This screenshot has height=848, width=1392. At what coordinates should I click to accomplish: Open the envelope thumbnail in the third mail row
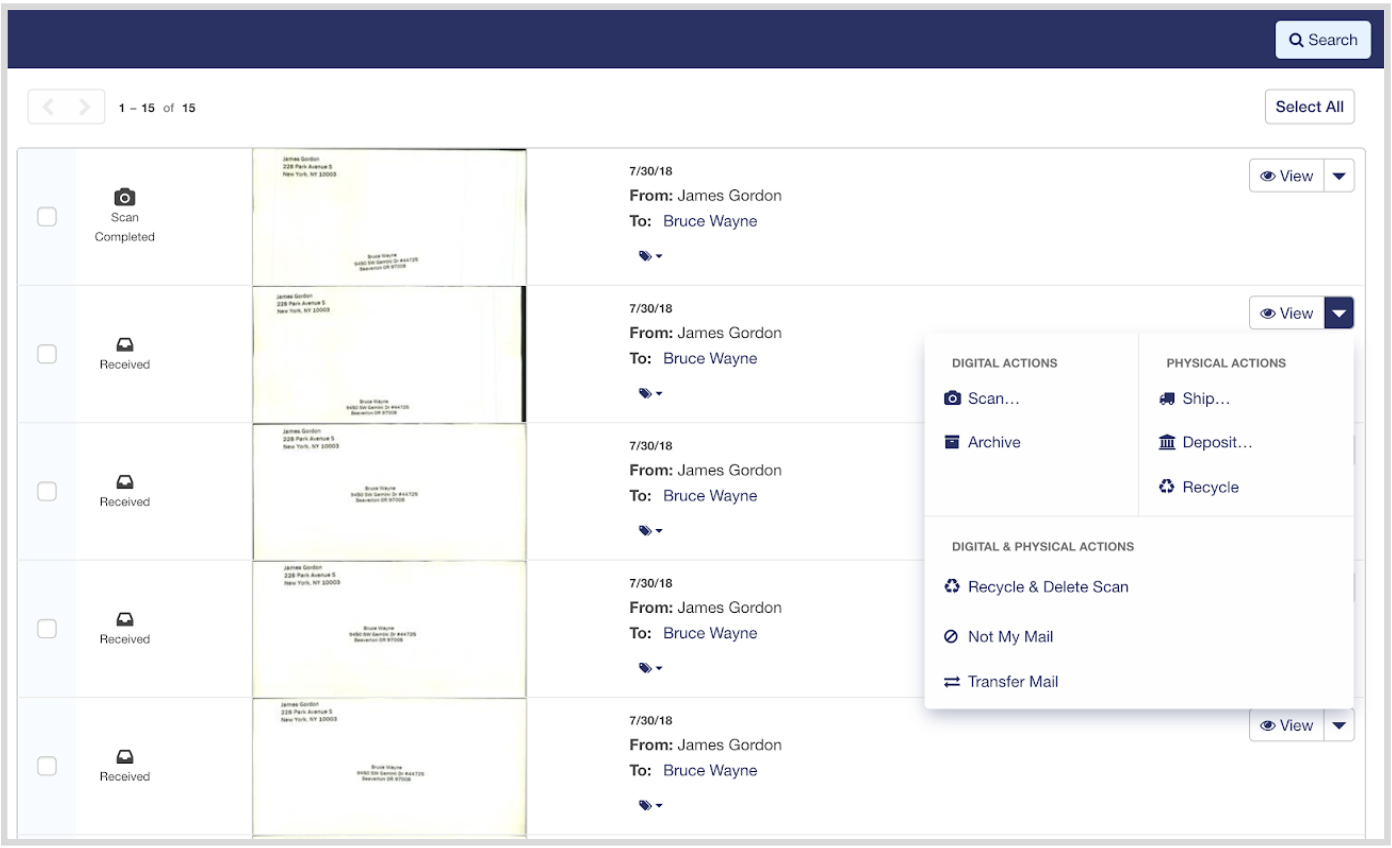389,491
